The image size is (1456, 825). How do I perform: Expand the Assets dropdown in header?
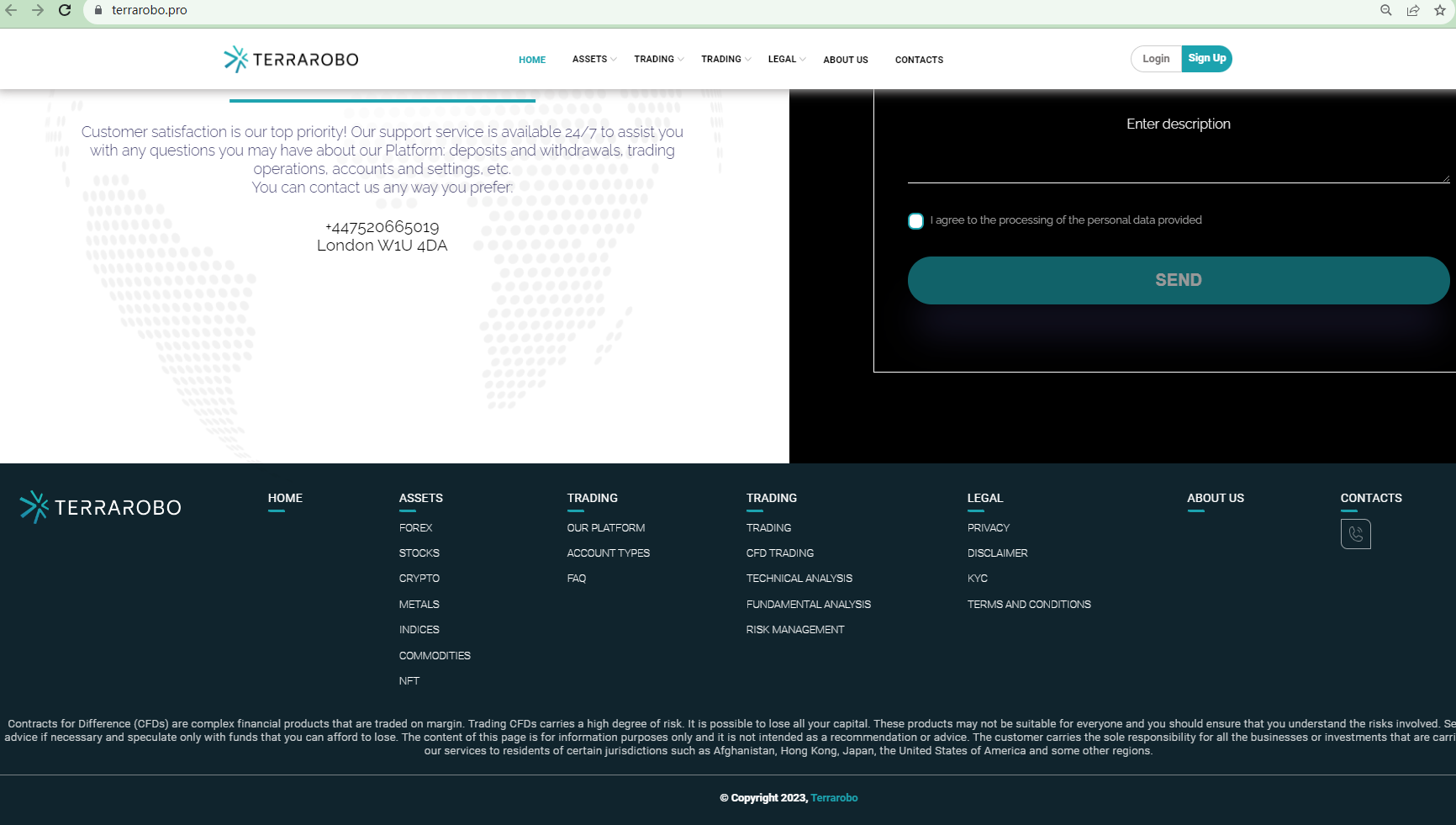[593, 60]
